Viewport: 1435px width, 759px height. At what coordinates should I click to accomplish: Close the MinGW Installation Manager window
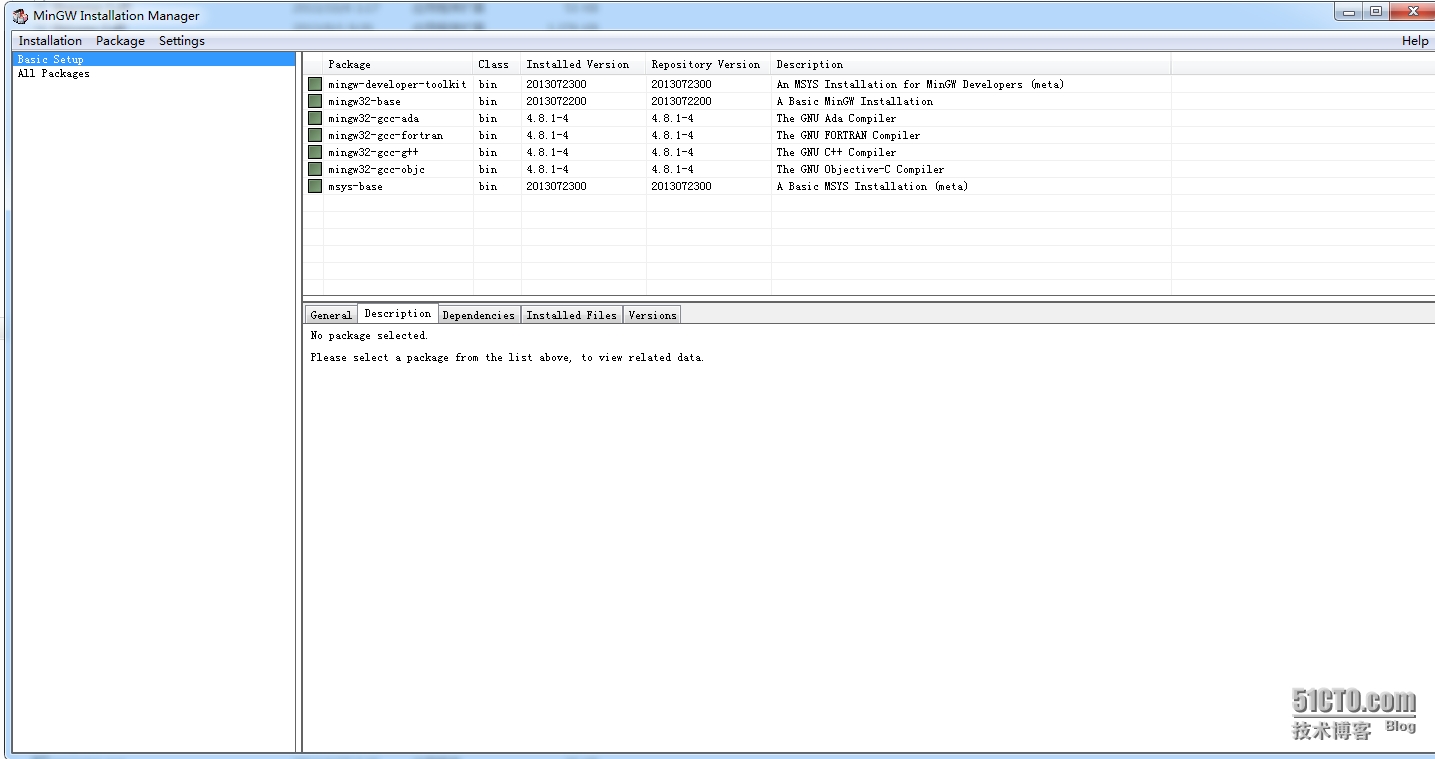click(x=1412, y=12)
